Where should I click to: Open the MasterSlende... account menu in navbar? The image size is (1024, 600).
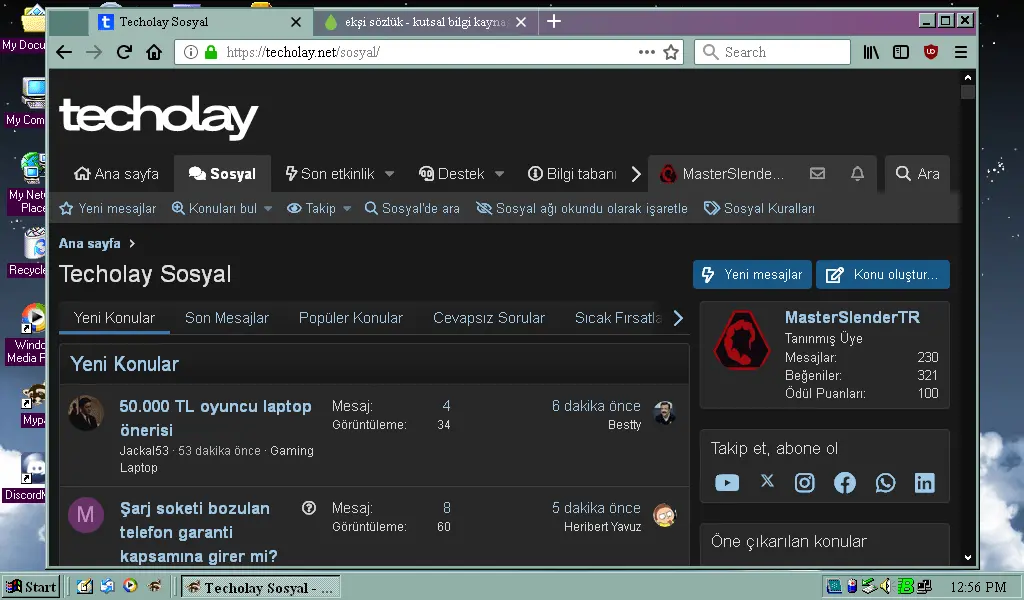pyautogui.click(x=722, y=174)
